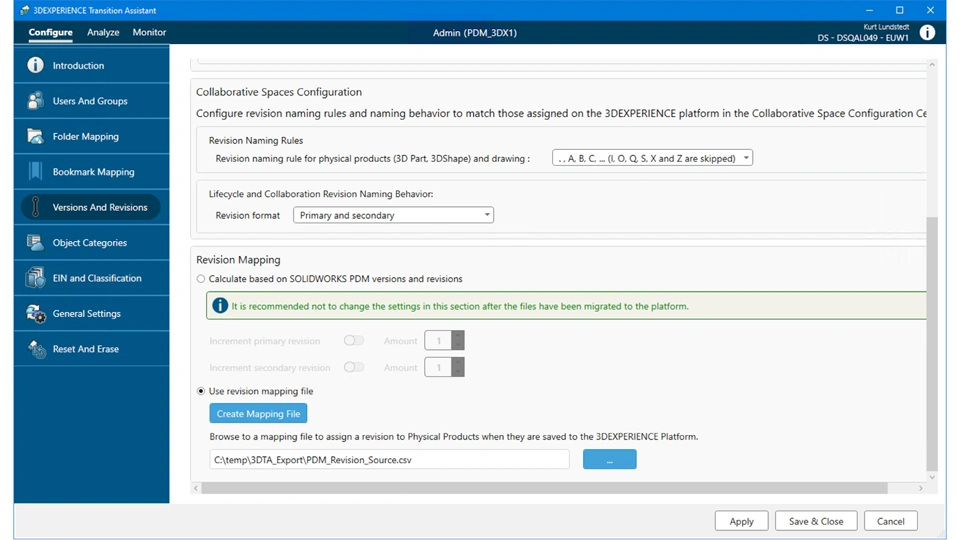Viewport: 960px width, 540px height.
Task: Click the horizontal scrollbar thumb
Action: coord(544,488)
